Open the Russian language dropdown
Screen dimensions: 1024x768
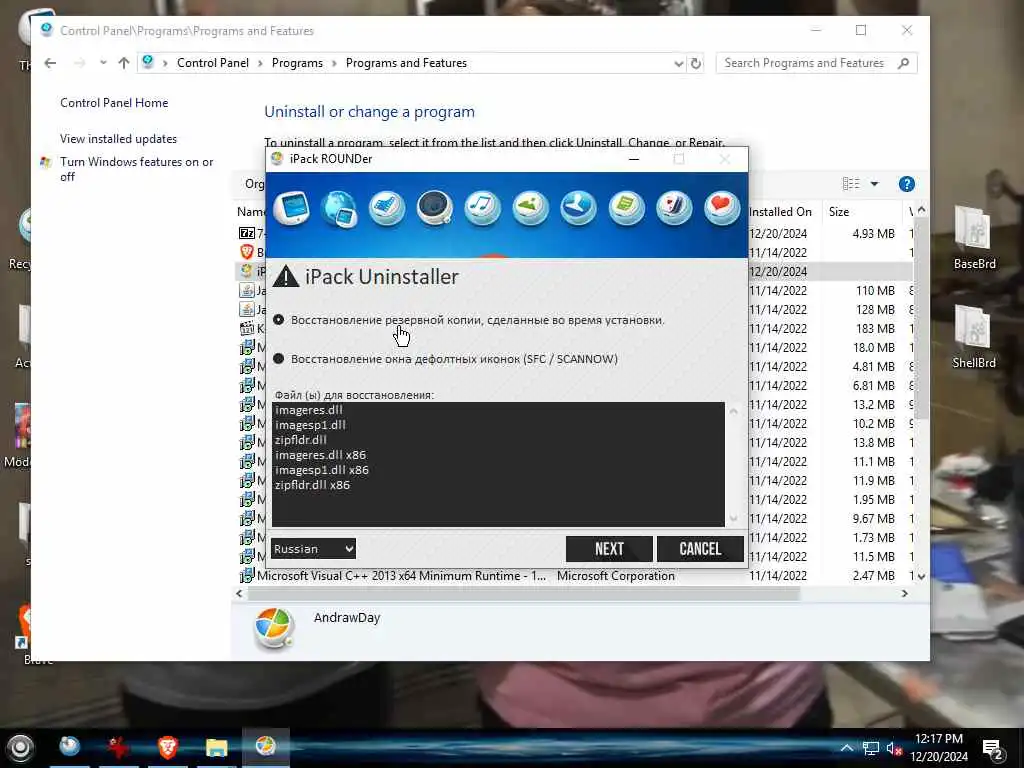313,549
